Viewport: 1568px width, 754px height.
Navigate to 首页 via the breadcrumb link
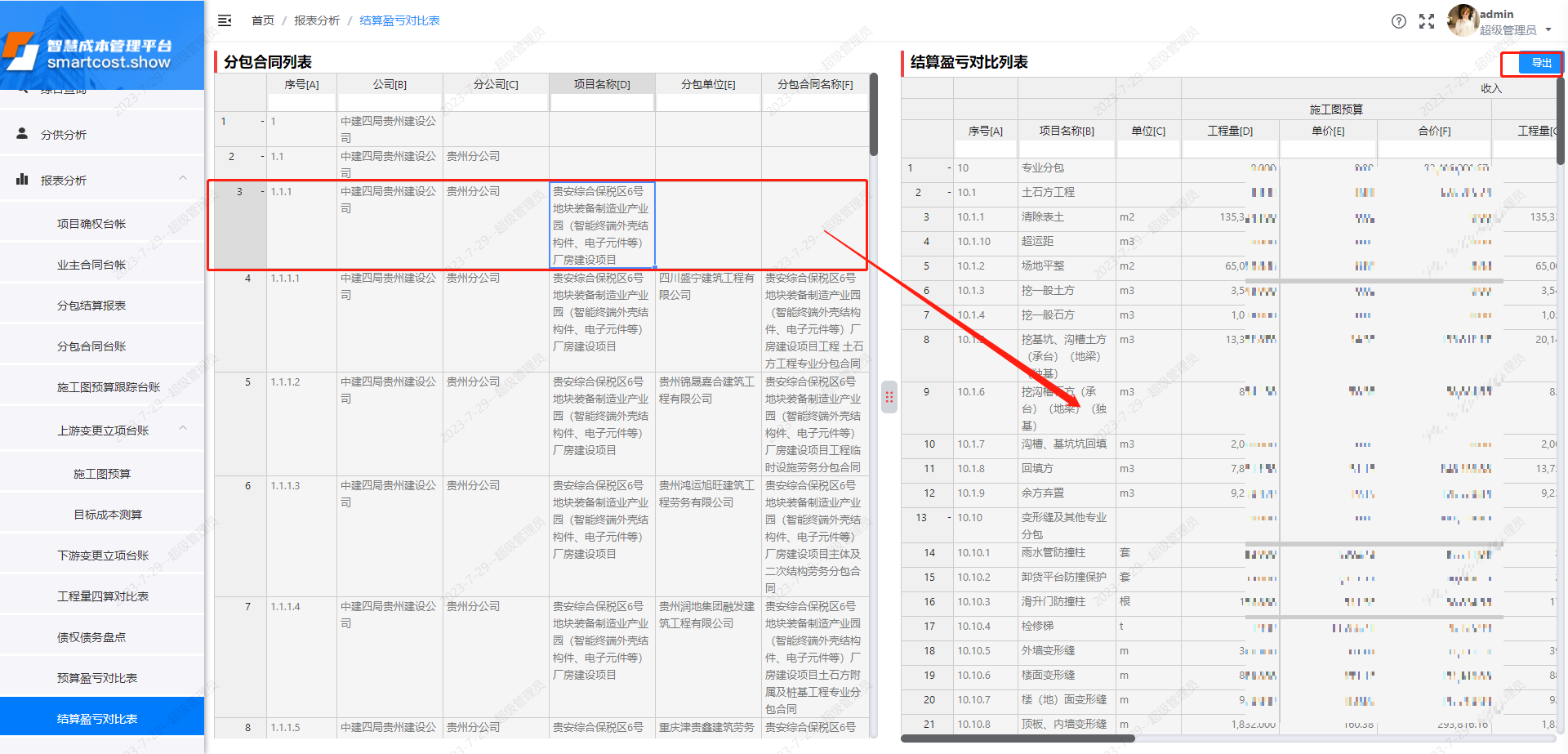coord(262,20)
